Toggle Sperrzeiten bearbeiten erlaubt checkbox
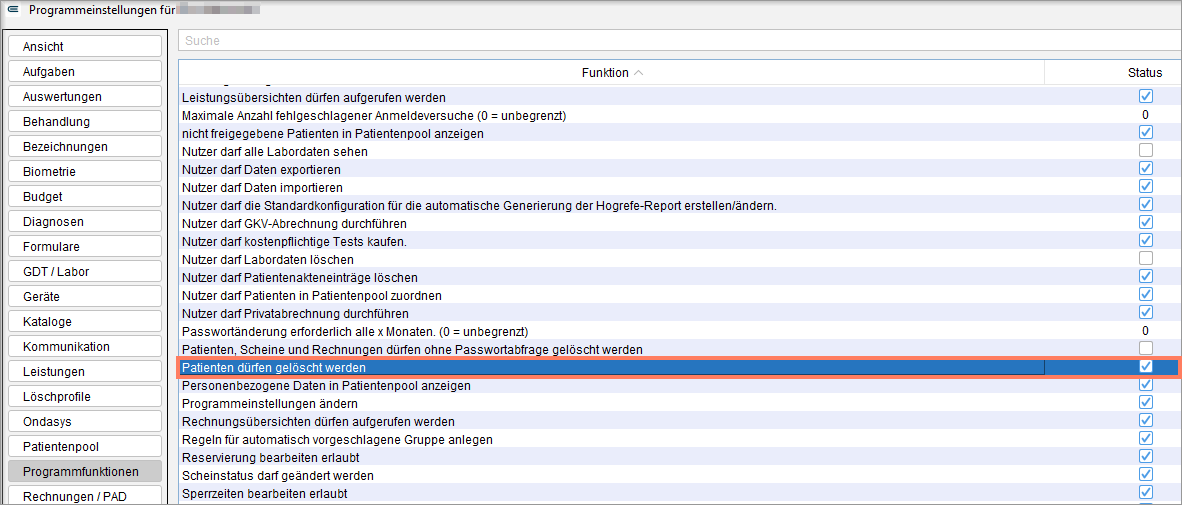Image resolution: width=1182 pixels, height=505 pixels. pos(1146,492)
